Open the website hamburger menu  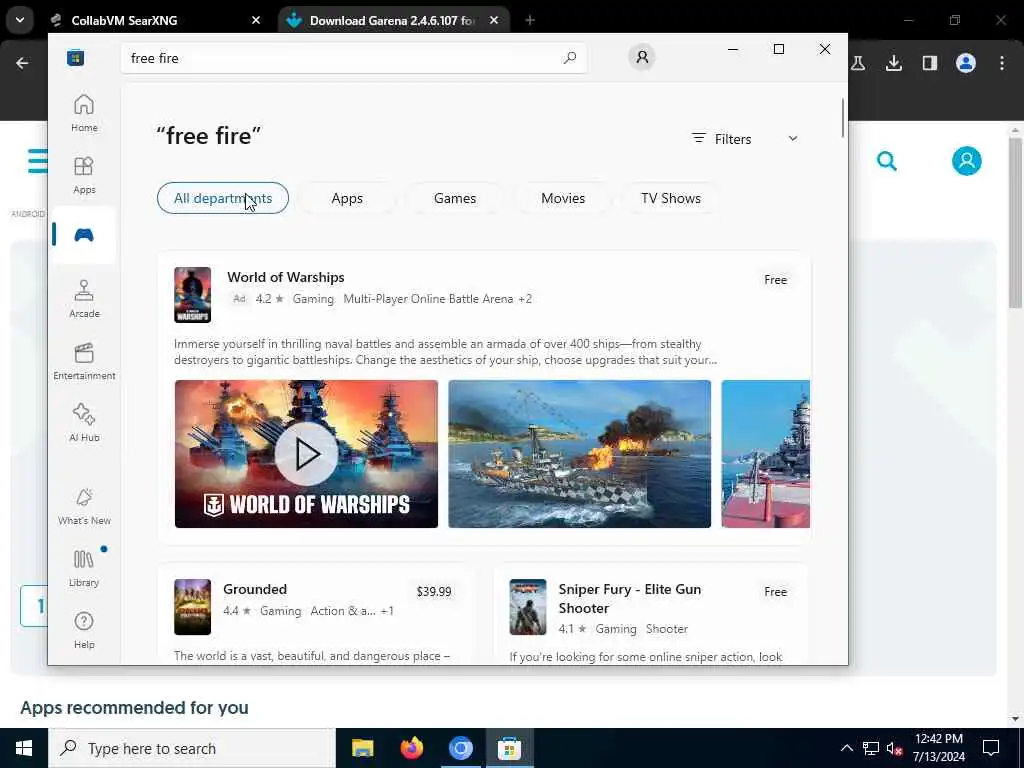(37, 161)
